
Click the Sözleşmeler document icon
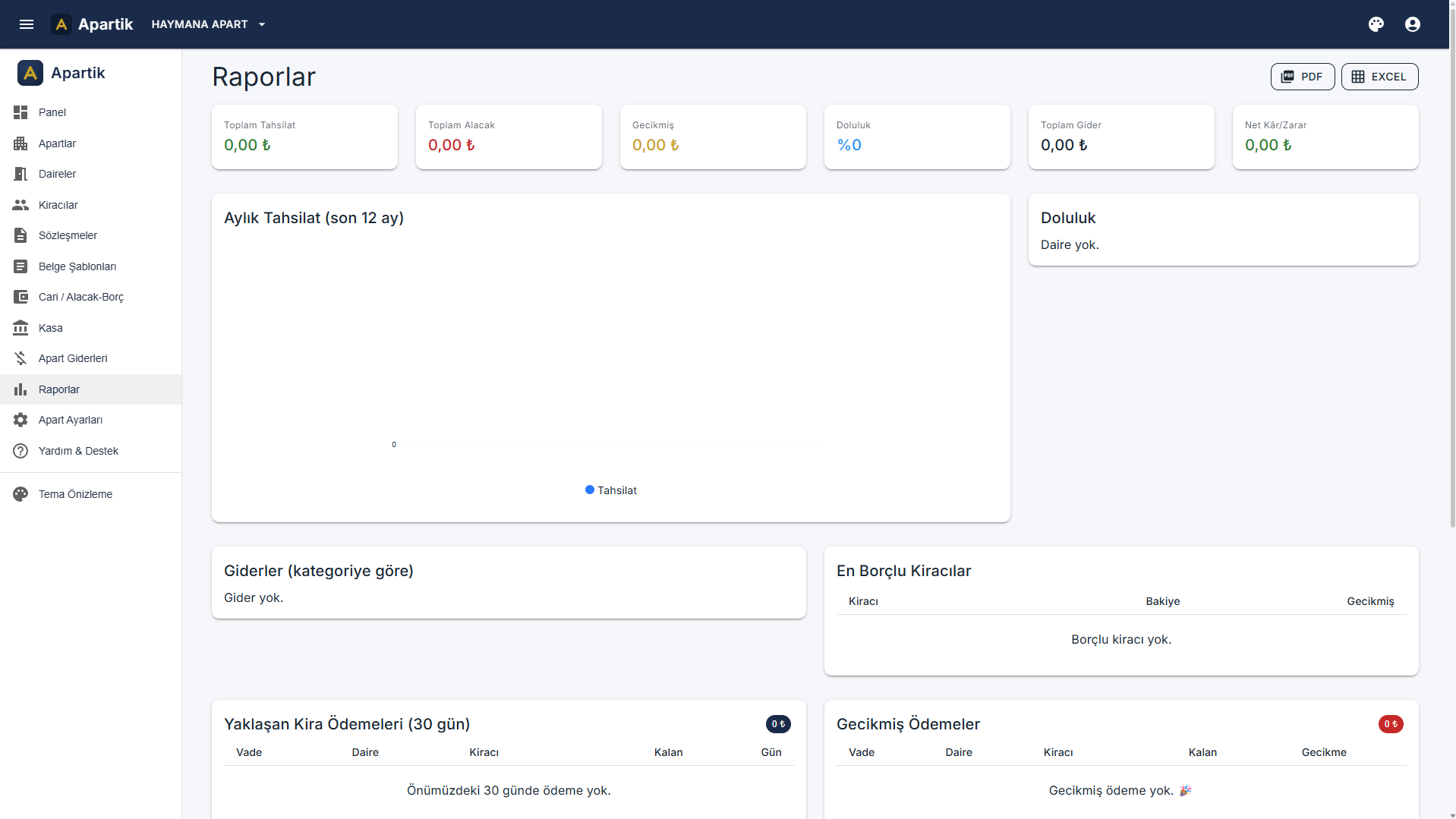point(20,235)
